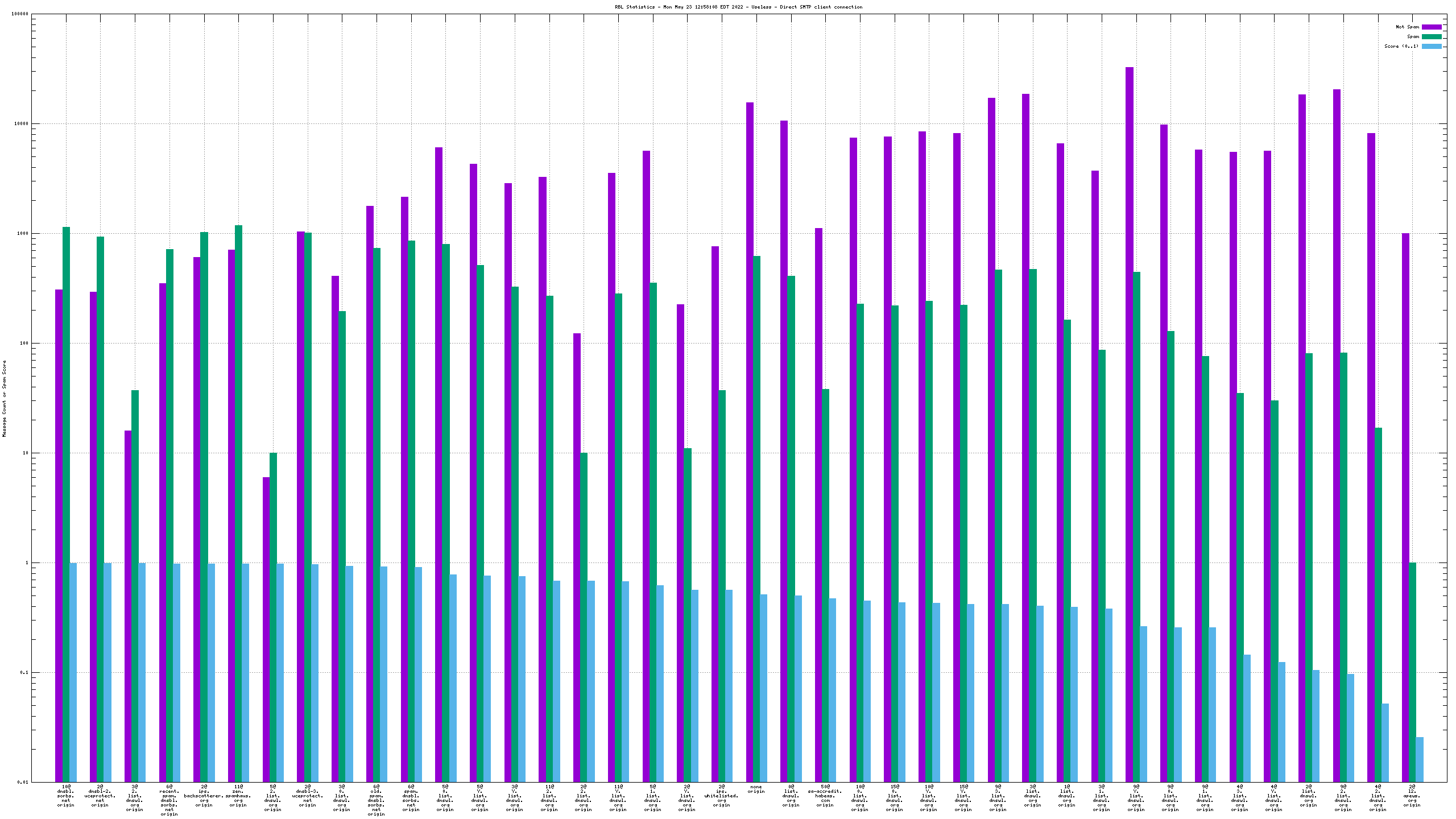Click the RBL Statistics chart title
This screenshot has width=1456, height=819.
click(x=738, y=7)
